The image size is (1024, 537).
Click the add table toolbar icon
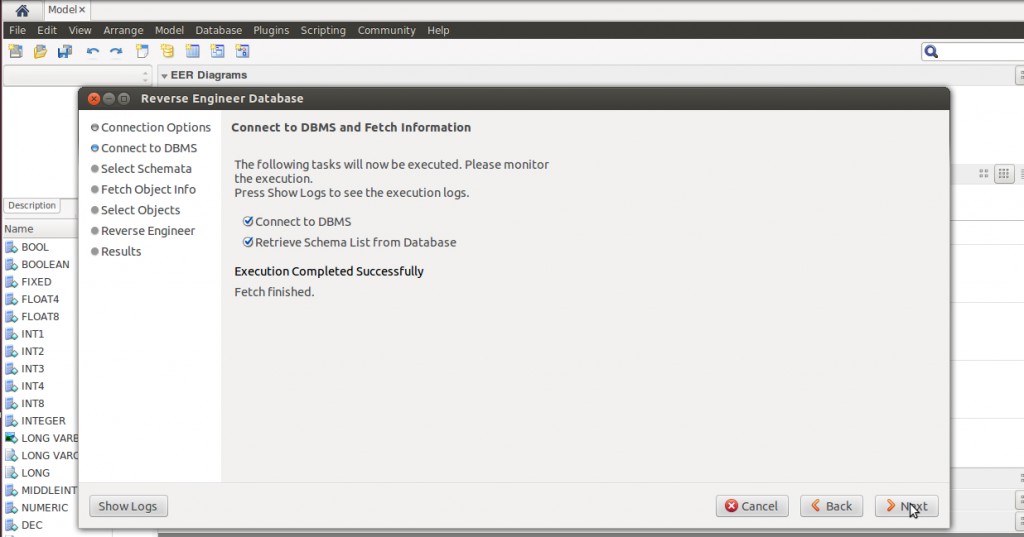tap(193, 52)
